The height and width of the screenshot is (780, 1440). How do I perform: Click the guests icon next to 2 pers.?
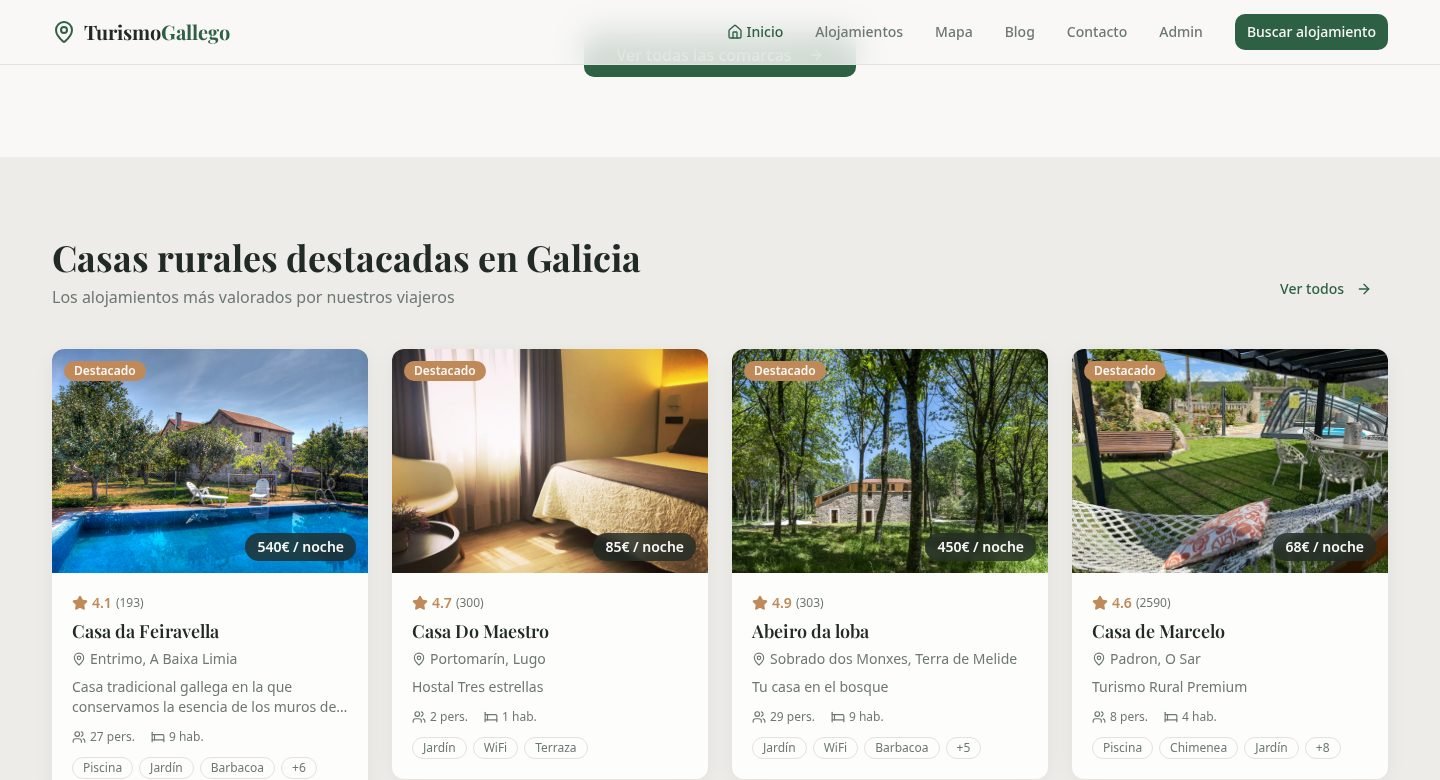[x=419, y=717]
